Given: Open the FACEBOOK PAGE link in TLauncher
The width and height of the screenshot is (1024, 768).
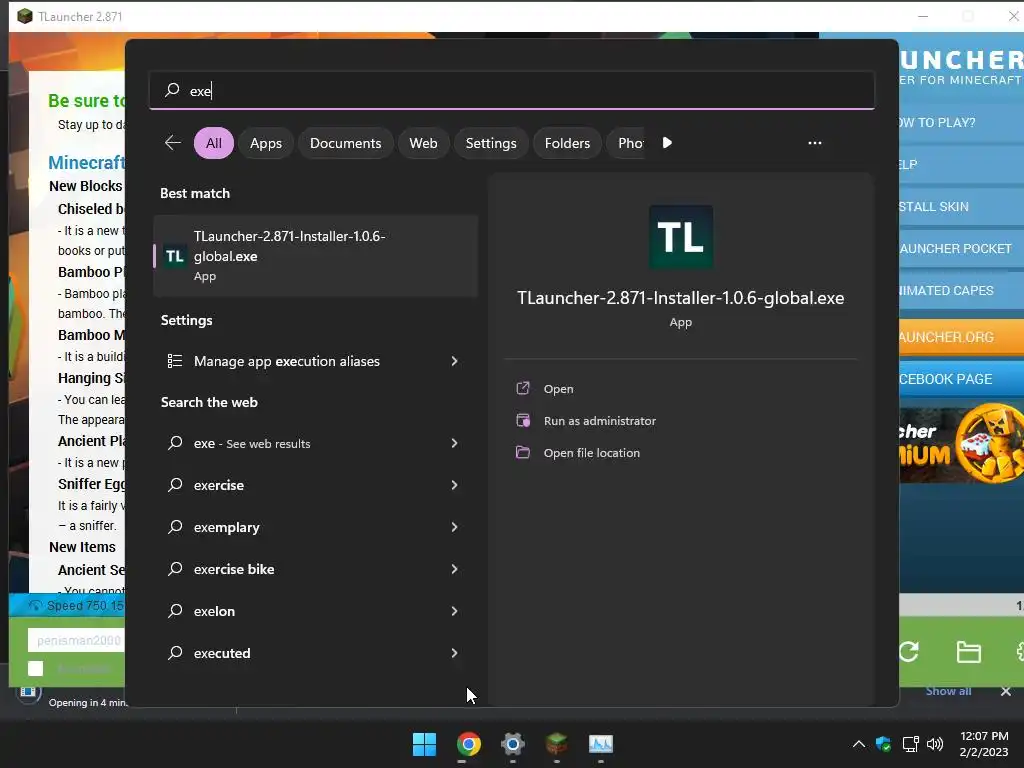Looking at the screenshot, I should point(961,379).
